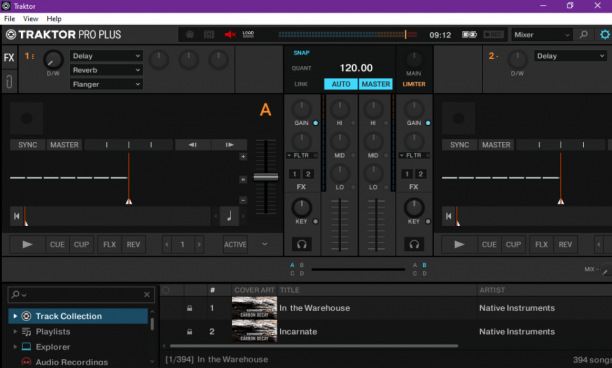The width and height of the screenshot is (612, 368).
Task: Expand the Playlists tree node
Action: [x=15, y=332]
